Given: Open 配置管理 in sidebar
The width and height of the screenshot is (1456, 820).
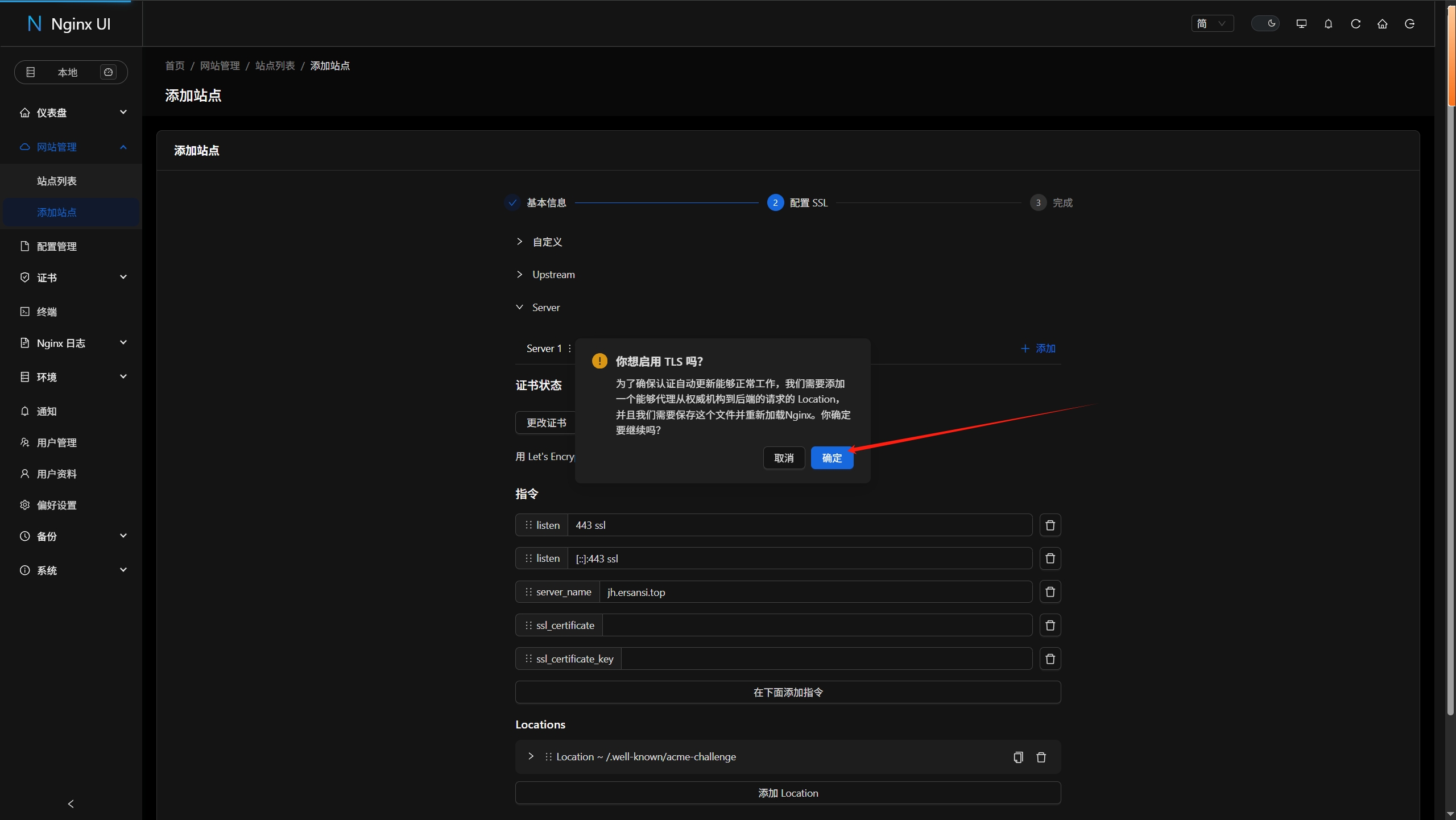Looking at the screenshot, I should coord(71,246).
